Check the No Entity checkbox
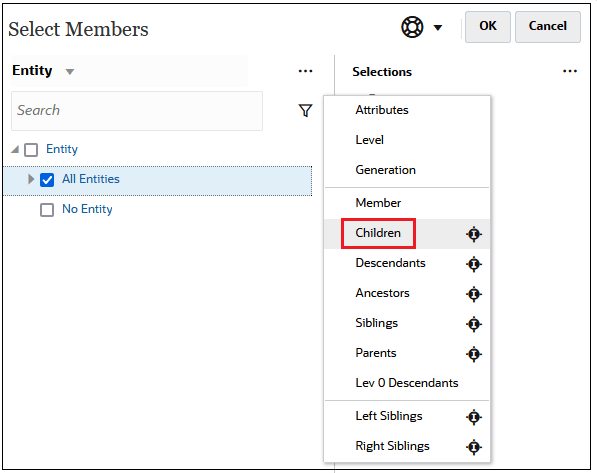Screen dimensions: 597x473 47,210
